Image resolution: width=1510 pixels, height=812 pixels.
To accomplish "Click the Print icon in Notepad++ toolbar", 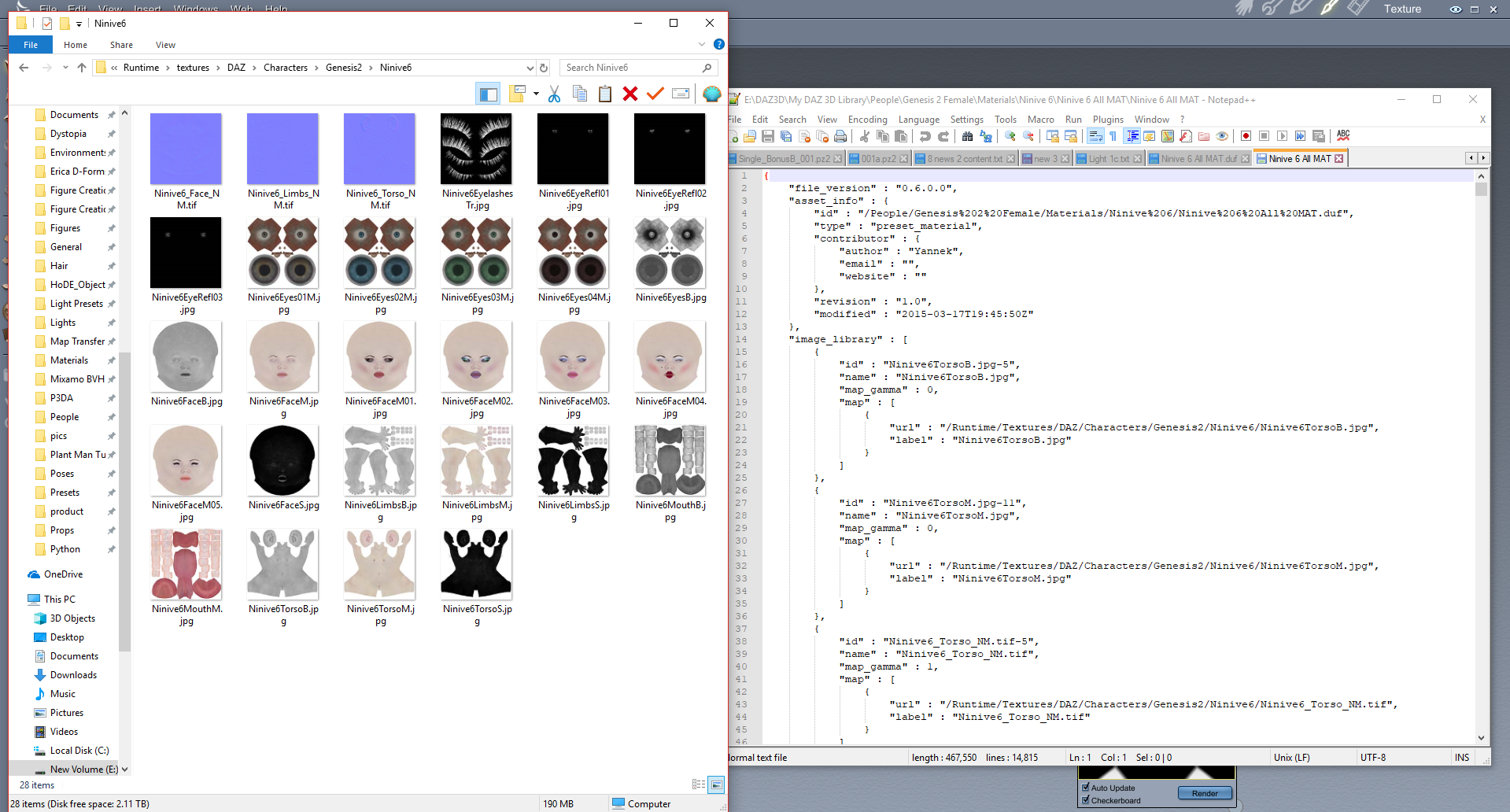I will [x=840, y=136].
